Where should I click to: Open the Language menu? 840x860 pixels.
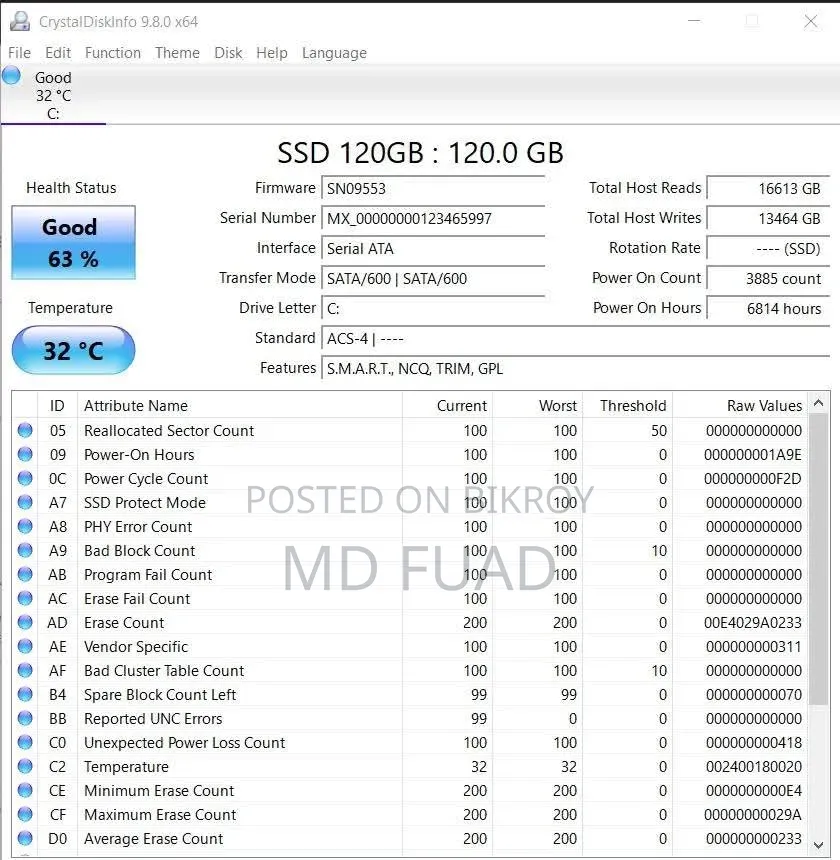point(334,53)
